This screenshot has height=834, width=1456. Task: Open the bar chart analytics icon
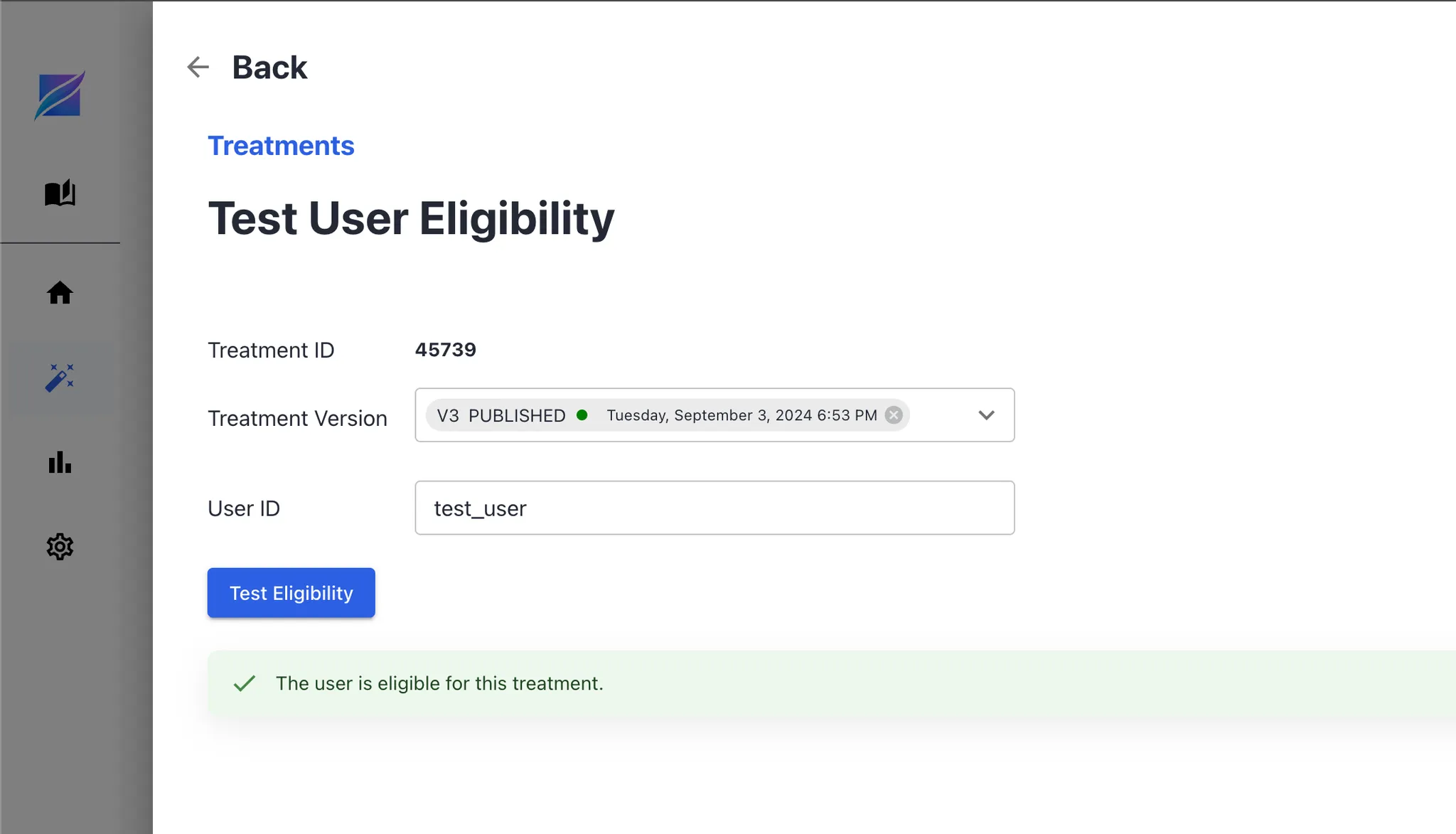[x=60, y=462]
